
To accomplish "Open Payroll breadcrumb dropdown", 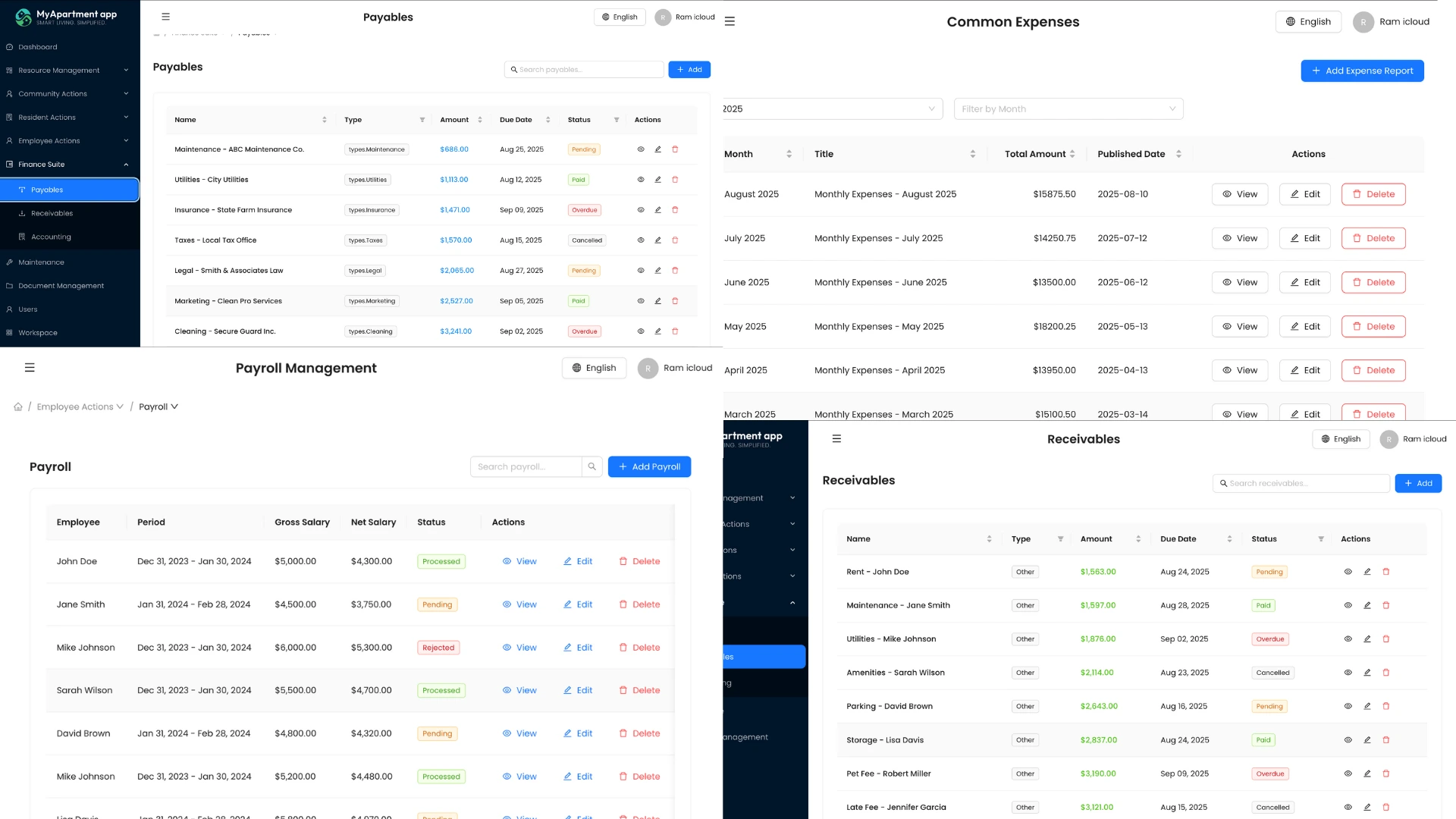I will [158, 407].
